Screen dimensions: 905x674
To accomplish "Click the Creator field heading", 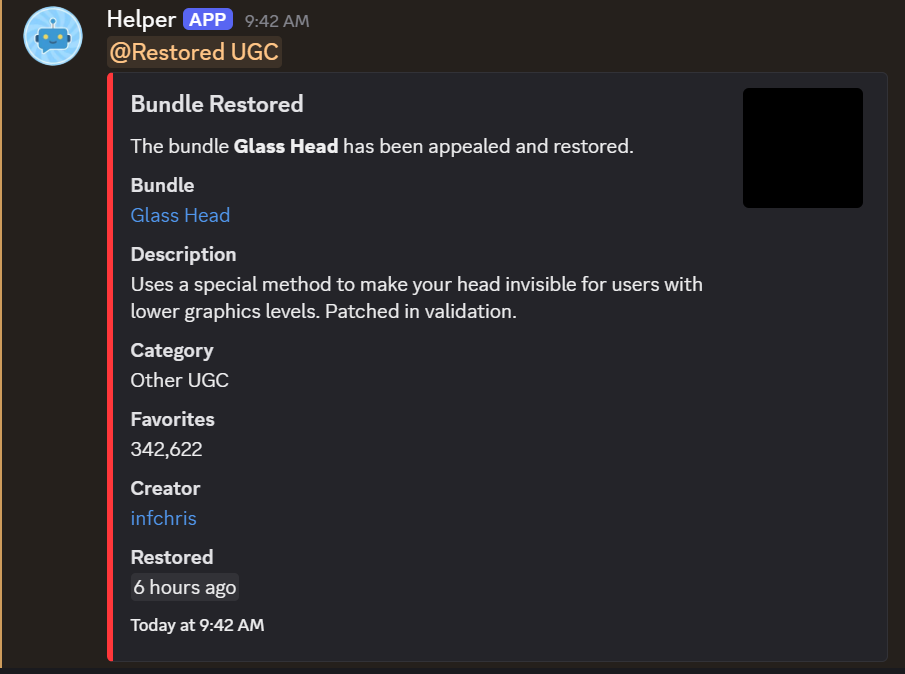I will tap(165, 488).
